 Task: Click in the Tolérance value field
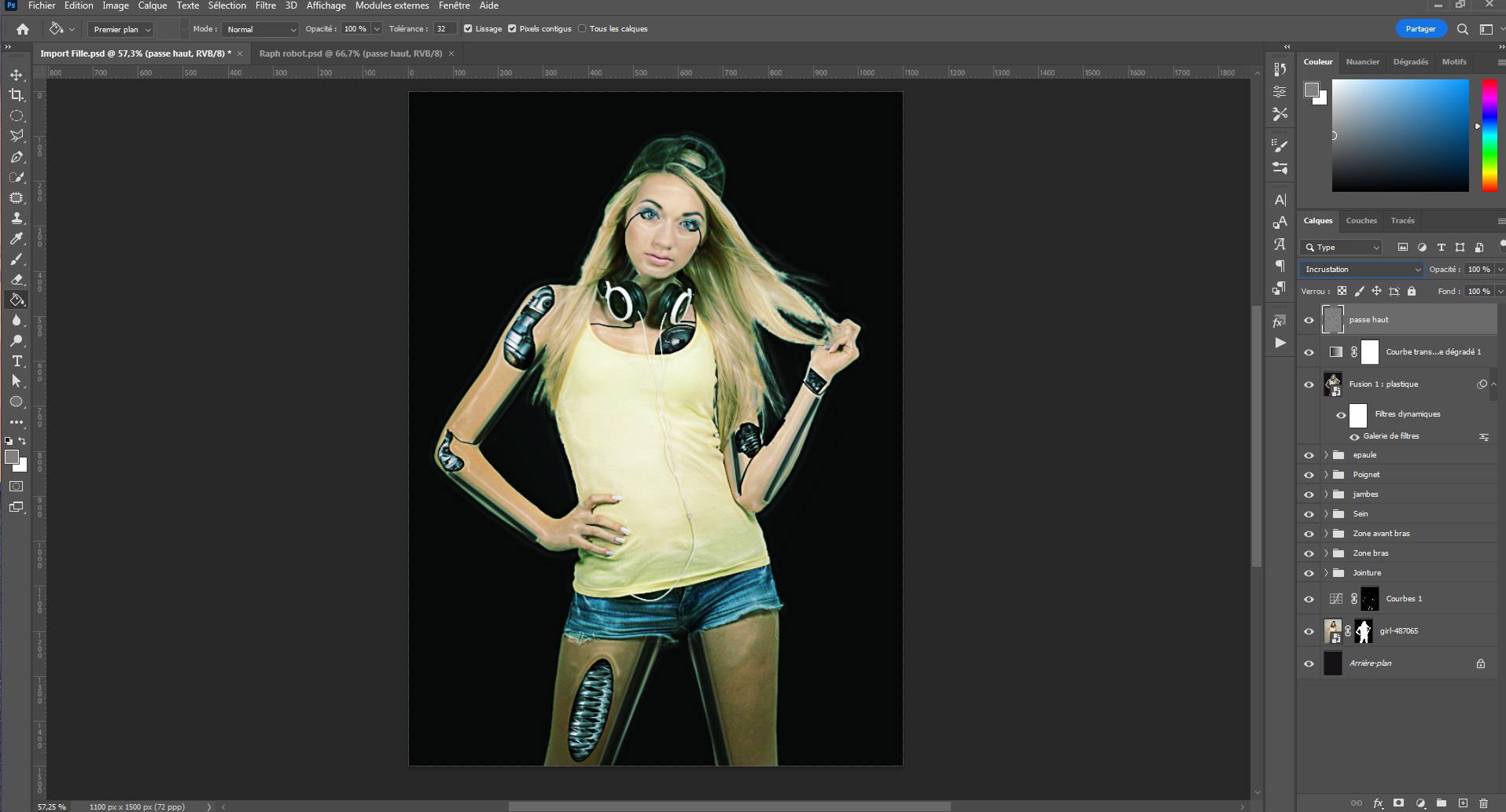pos(444,29)
